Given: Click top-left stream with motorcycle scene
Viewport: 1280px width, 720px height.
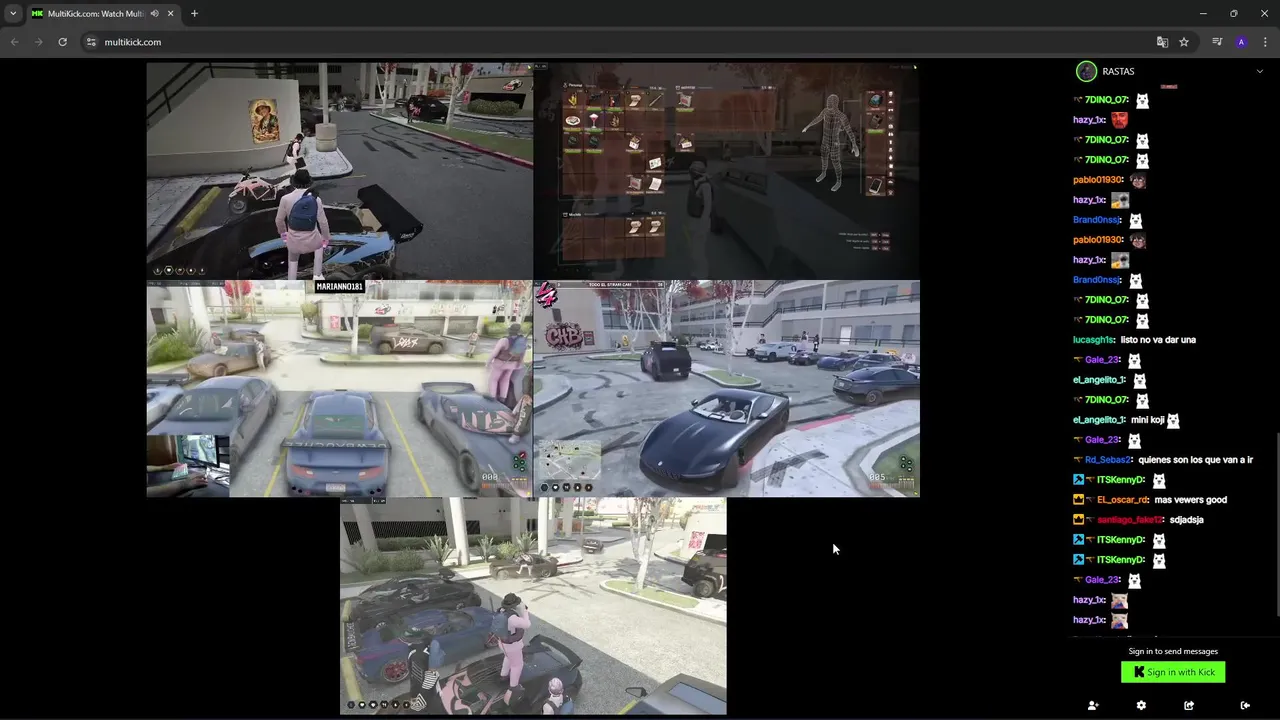Looking at the screenshot, I should tap(340, 170).
